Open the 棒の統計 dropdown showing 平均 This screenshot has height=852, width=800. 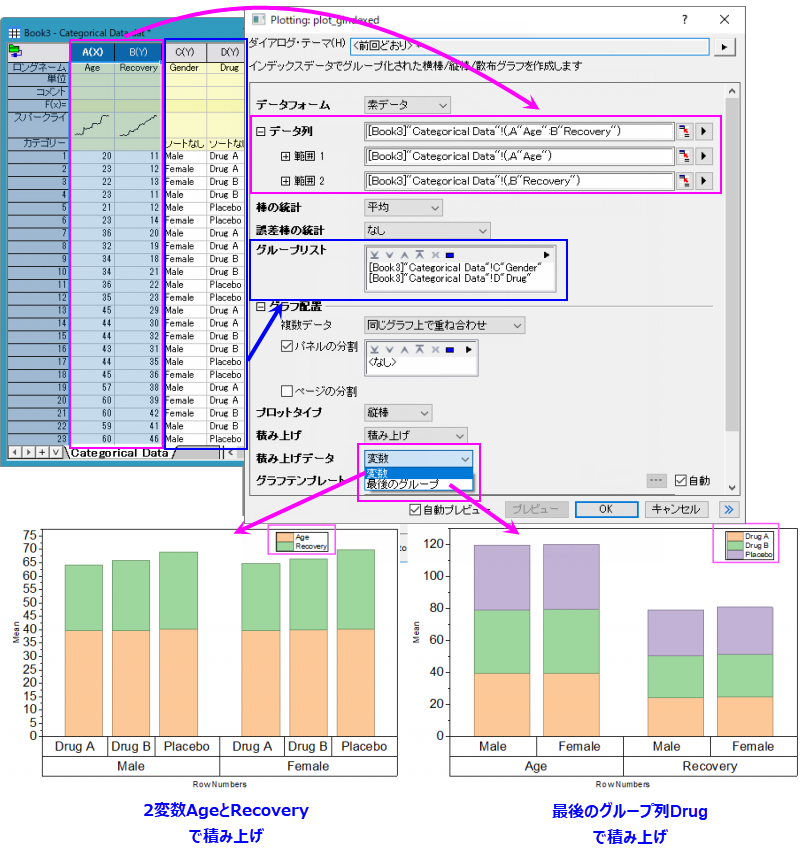point(403,208)
